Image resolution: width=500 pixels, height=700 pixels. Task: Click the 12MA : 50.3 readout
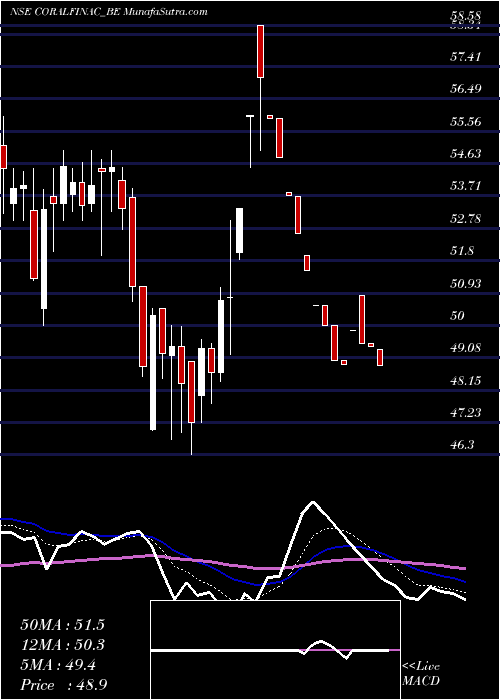pyautogui.click(x=62, y=645)
